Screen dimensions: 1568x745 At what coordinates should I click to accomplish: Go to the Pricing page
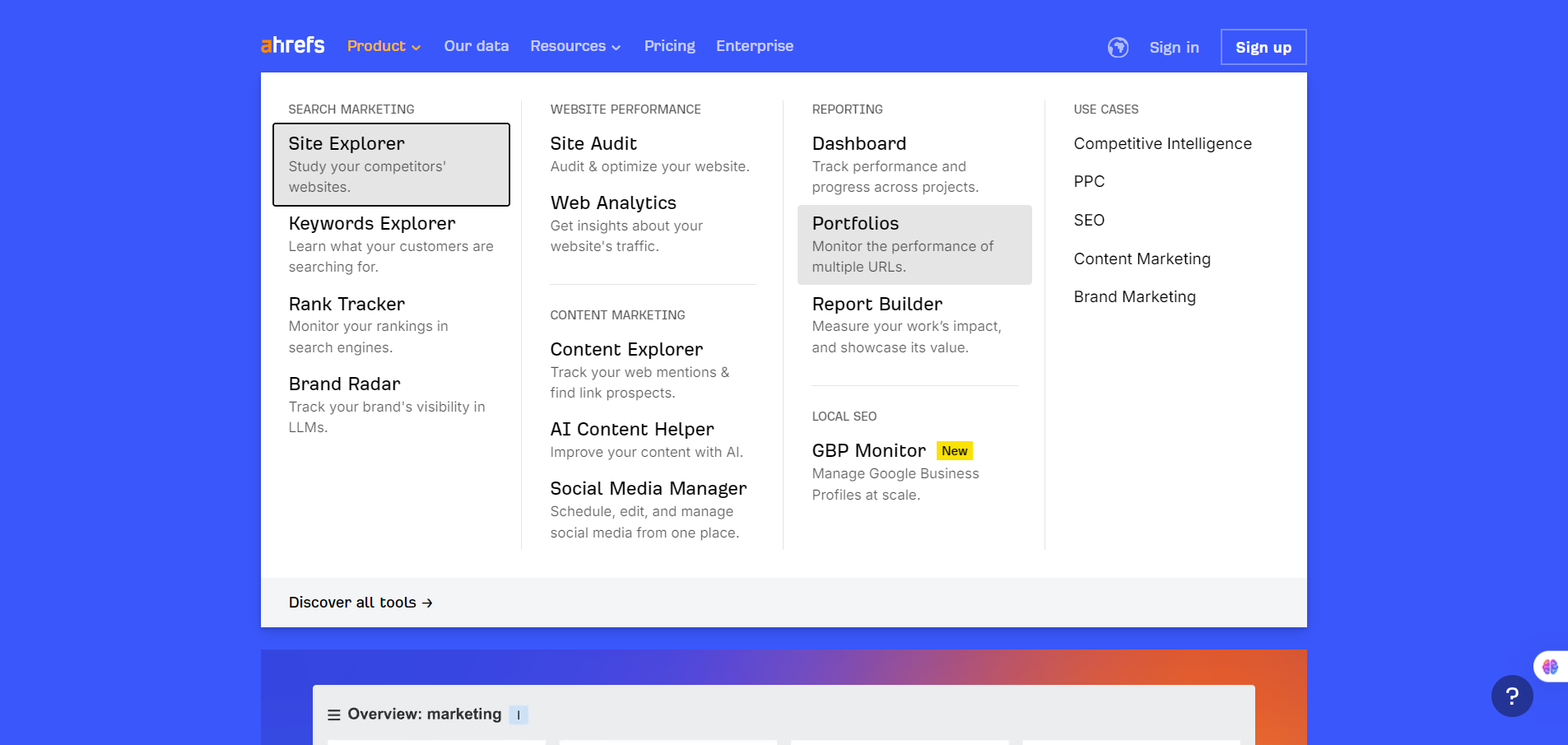(670, 46)
